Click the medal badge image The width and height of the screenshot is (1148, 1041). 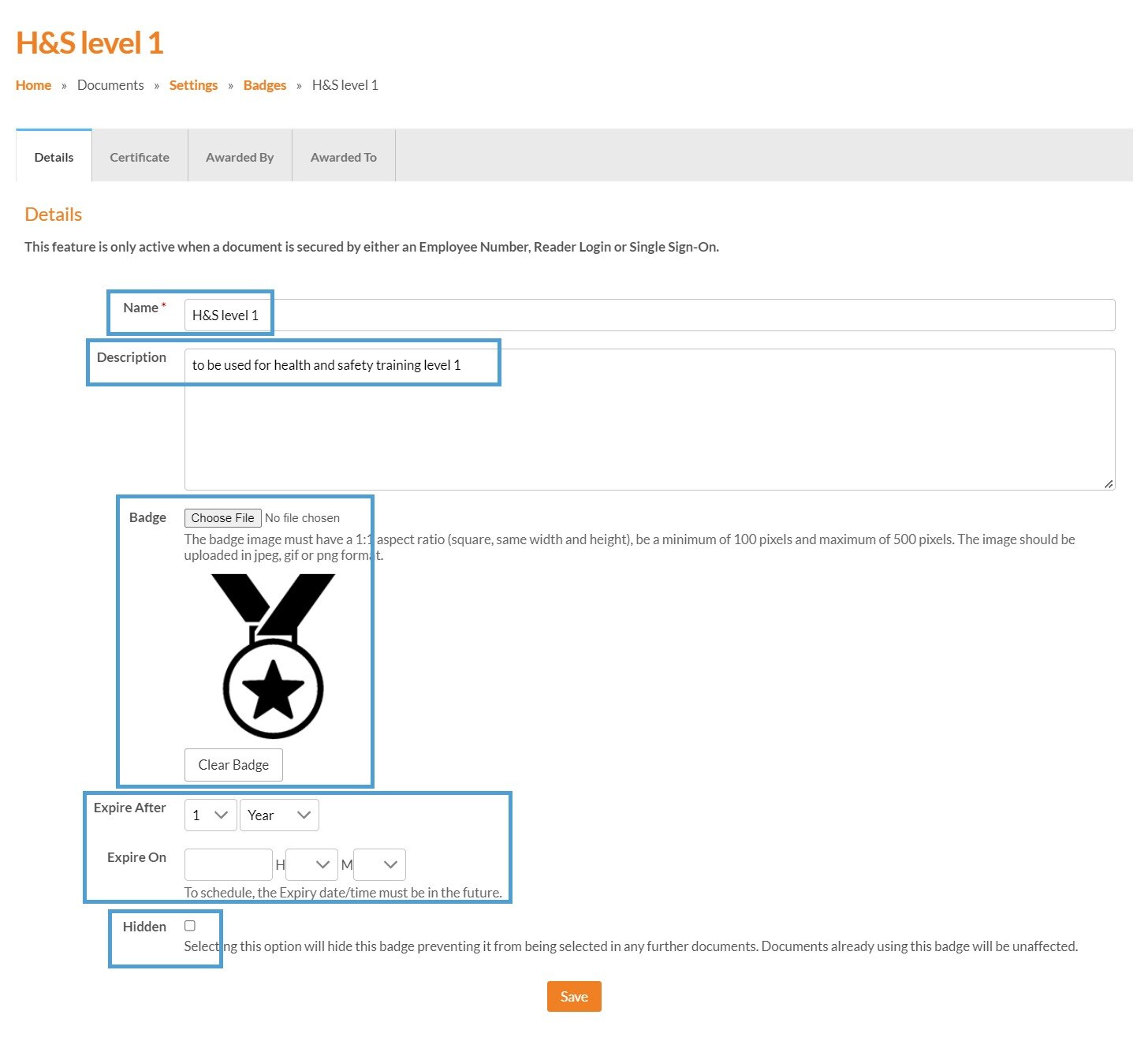click(273, 655)
